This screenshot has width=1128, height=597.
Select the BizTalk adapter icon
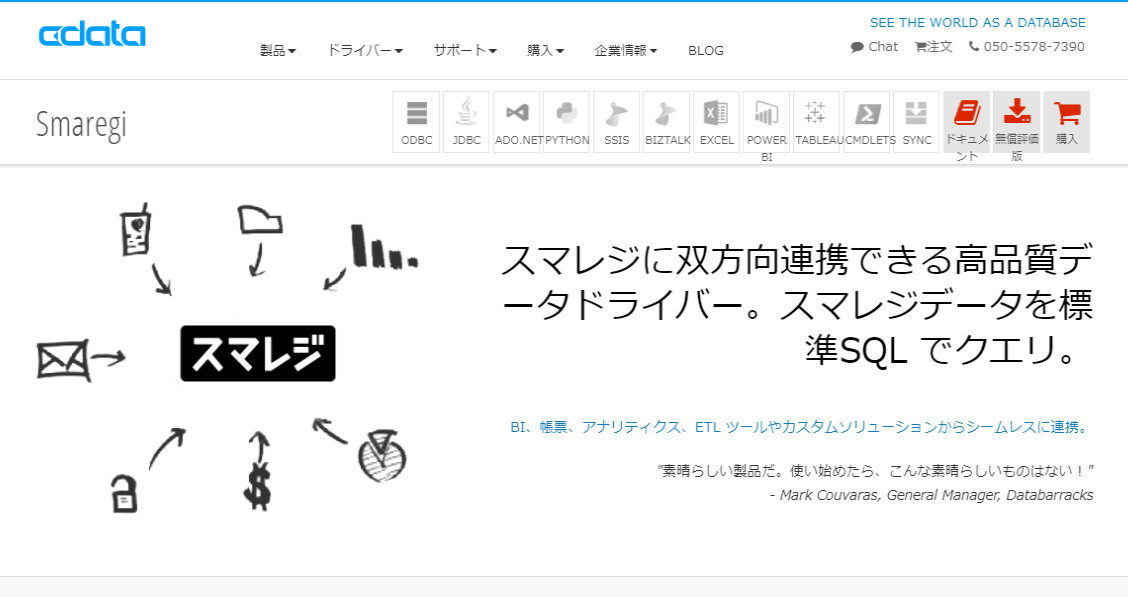[666, 122]
